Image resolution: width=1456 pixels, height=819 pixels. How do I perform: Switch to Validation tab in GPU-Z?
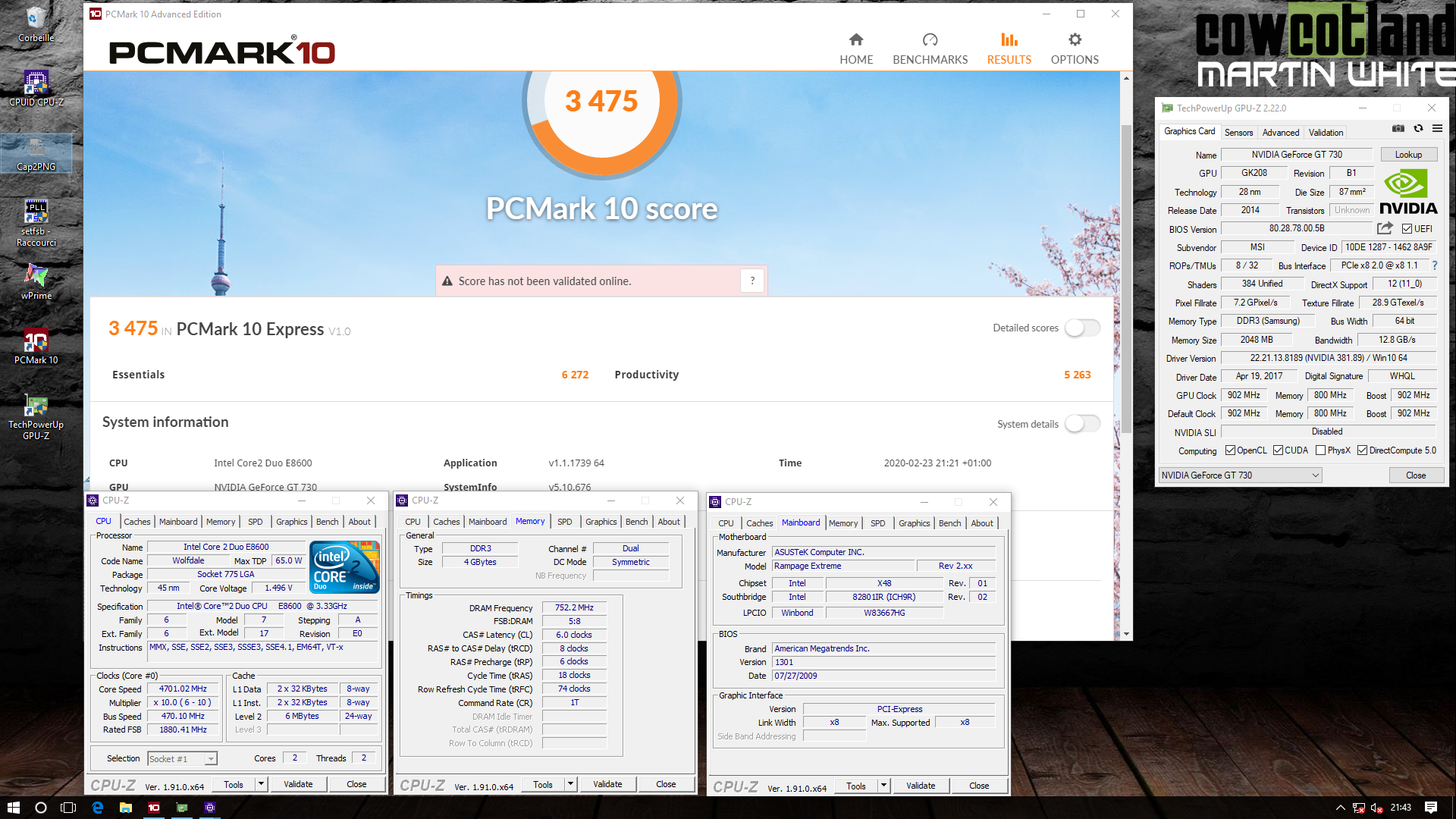click(1325, 132)
